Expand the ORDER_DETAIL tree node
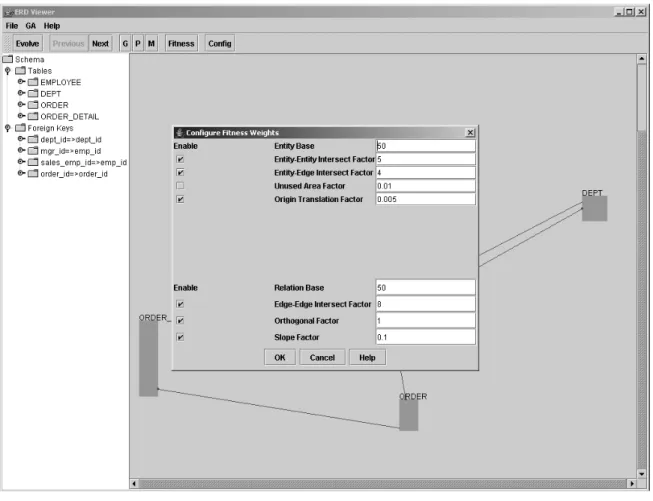 point(21,116)
